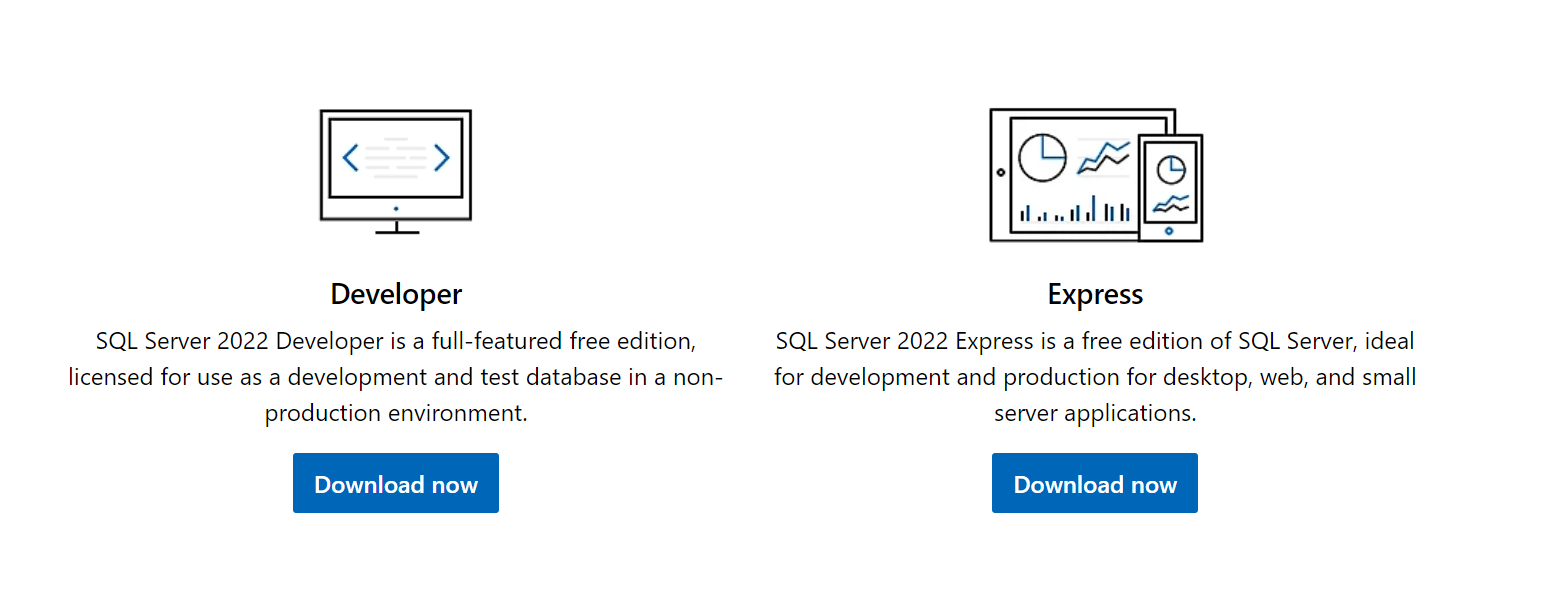The image size is (1558, 601).
Task: Click the text "SQL Server 2022 Developer is a full-featured free edition"
Action: point(392,341)
